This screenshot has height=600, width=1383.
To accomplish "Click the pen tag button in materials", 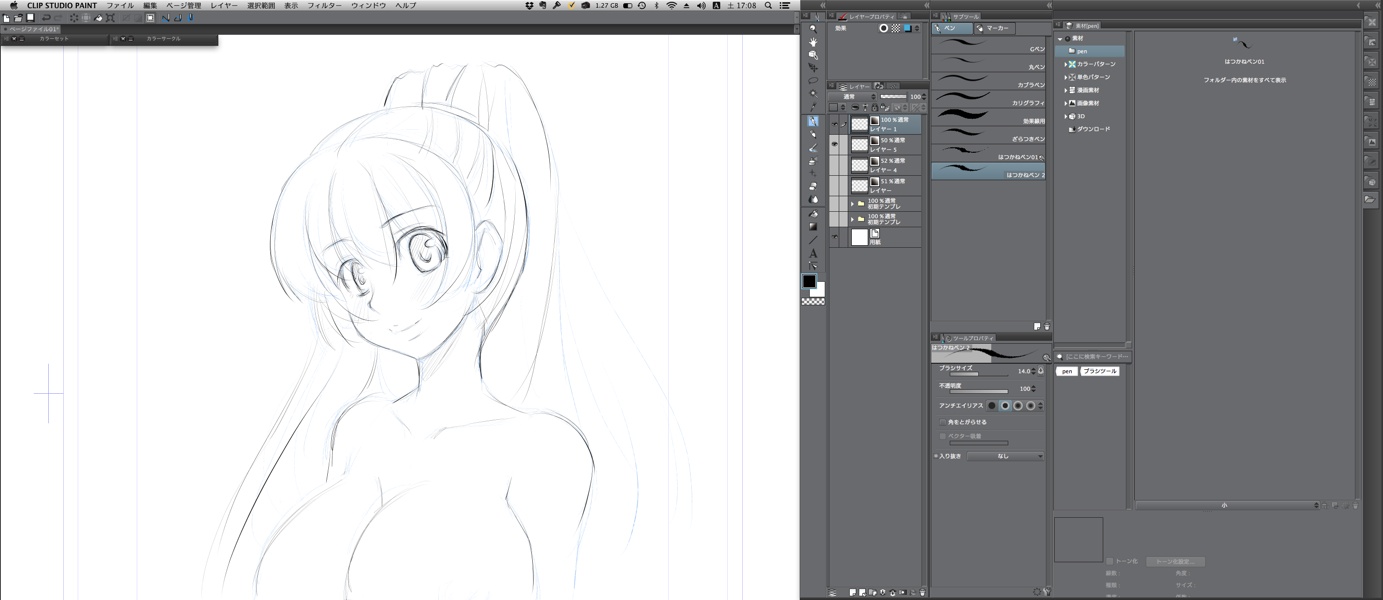I will pyautogui.click(x=1067, y=371).
